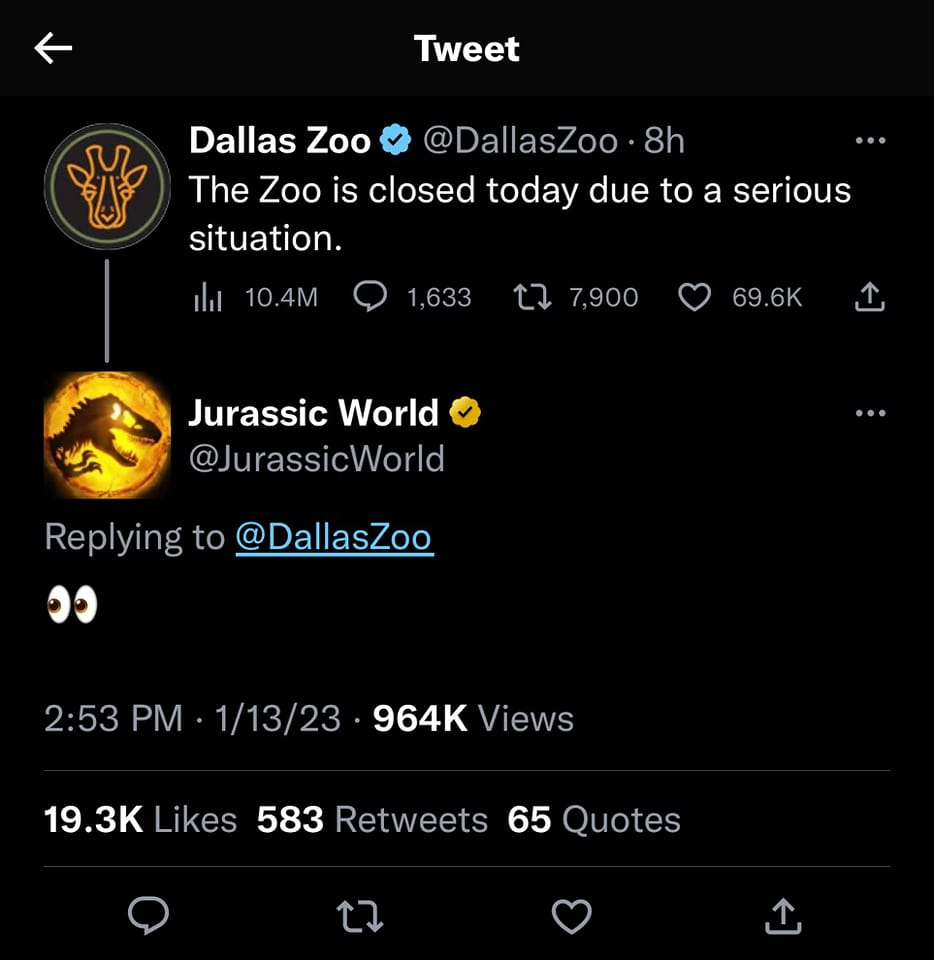Tap the back arrow icon
This screenshot has height=960, width=934.
53,48
